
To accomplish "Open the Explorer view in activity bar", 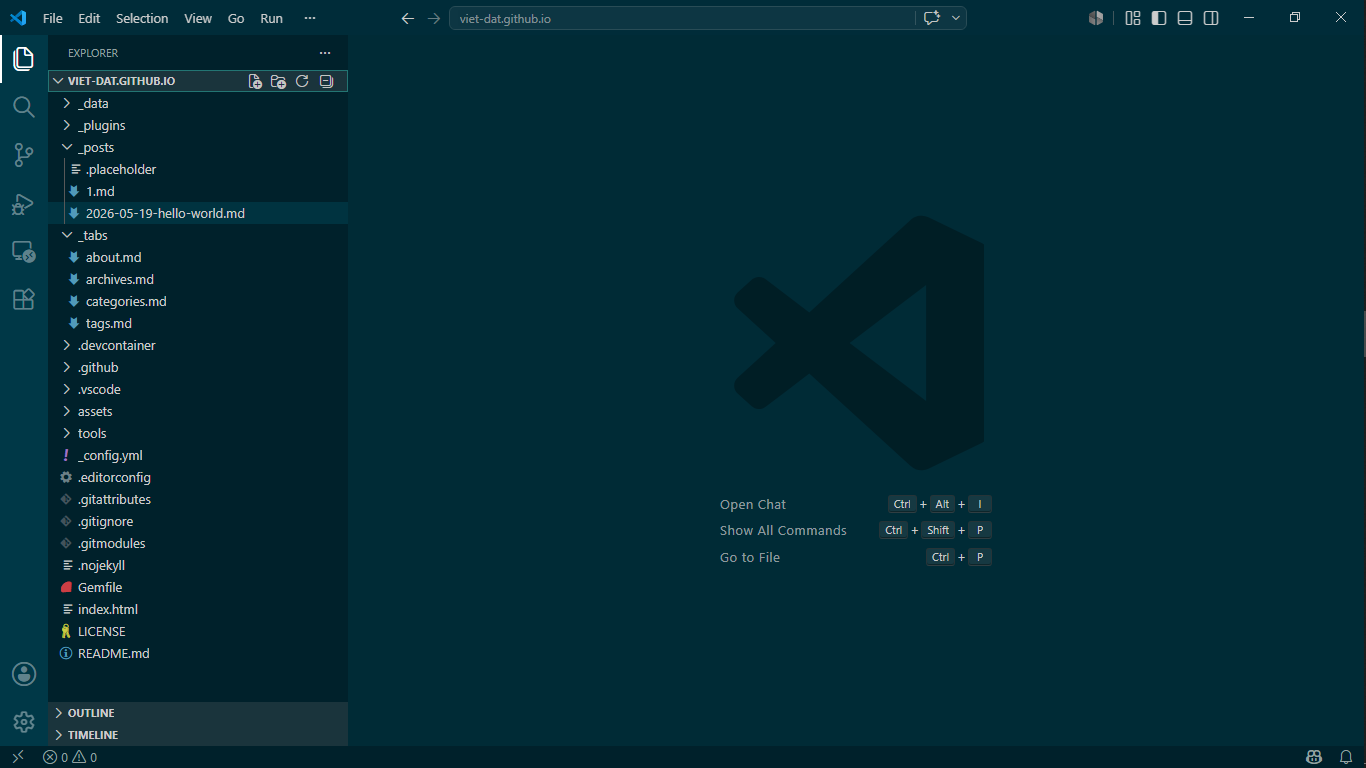I will (x=24, y=59).
